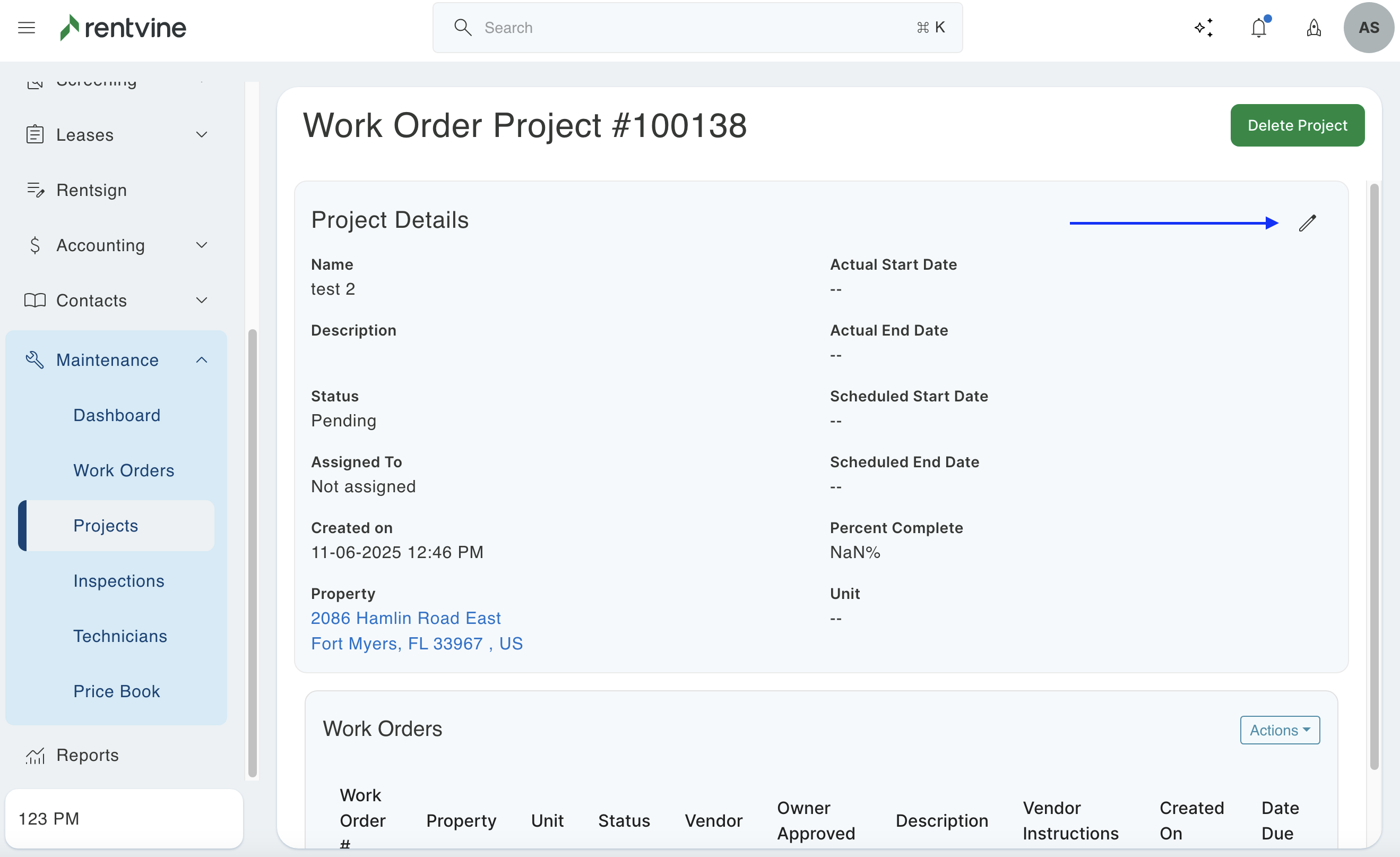Click the rocket launch icon
Image resolution: width=1400 pixels, height=857 pixels.
(1313, 27)
